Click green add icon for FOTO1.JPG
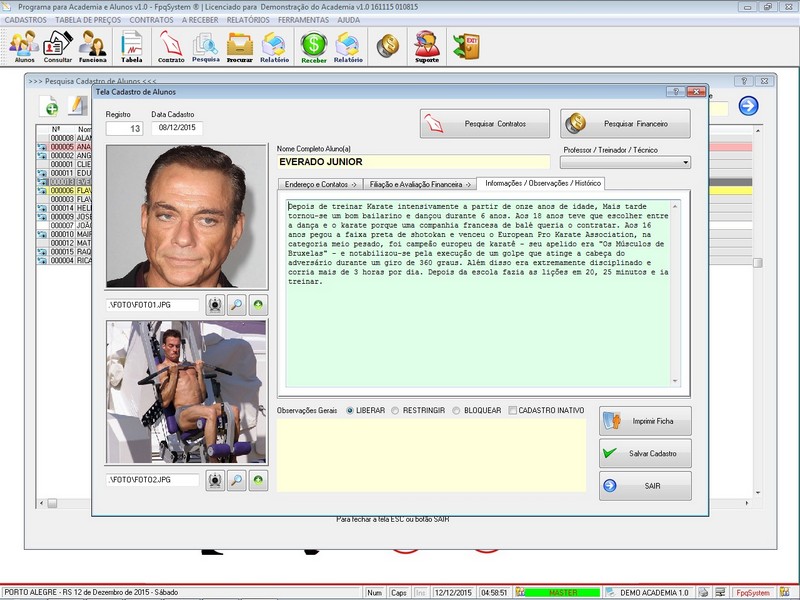This screenshot has height=600, width=800. coord(258,305)
